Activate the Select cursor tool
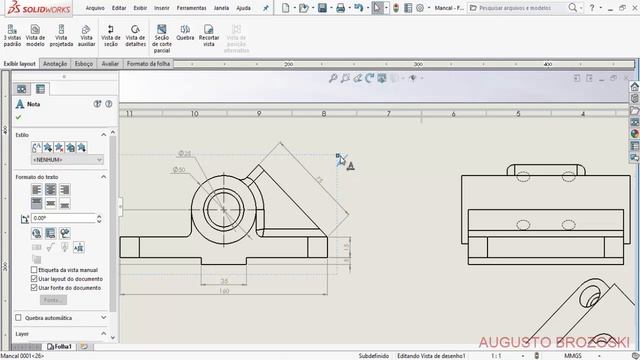The height and width of the screenshot is (360, 640). coord(377,8)
